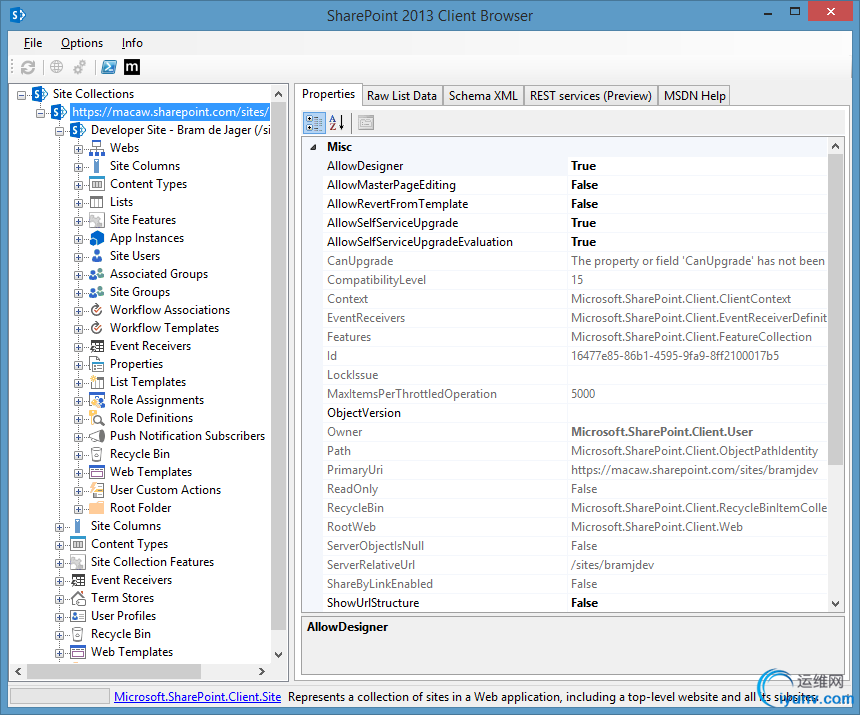Image resolution: width=860 pixels, height=715 pixels.
Task: Click the MaxItemsPerThrottledOperation value 5000
Action: tap(582, 394)
